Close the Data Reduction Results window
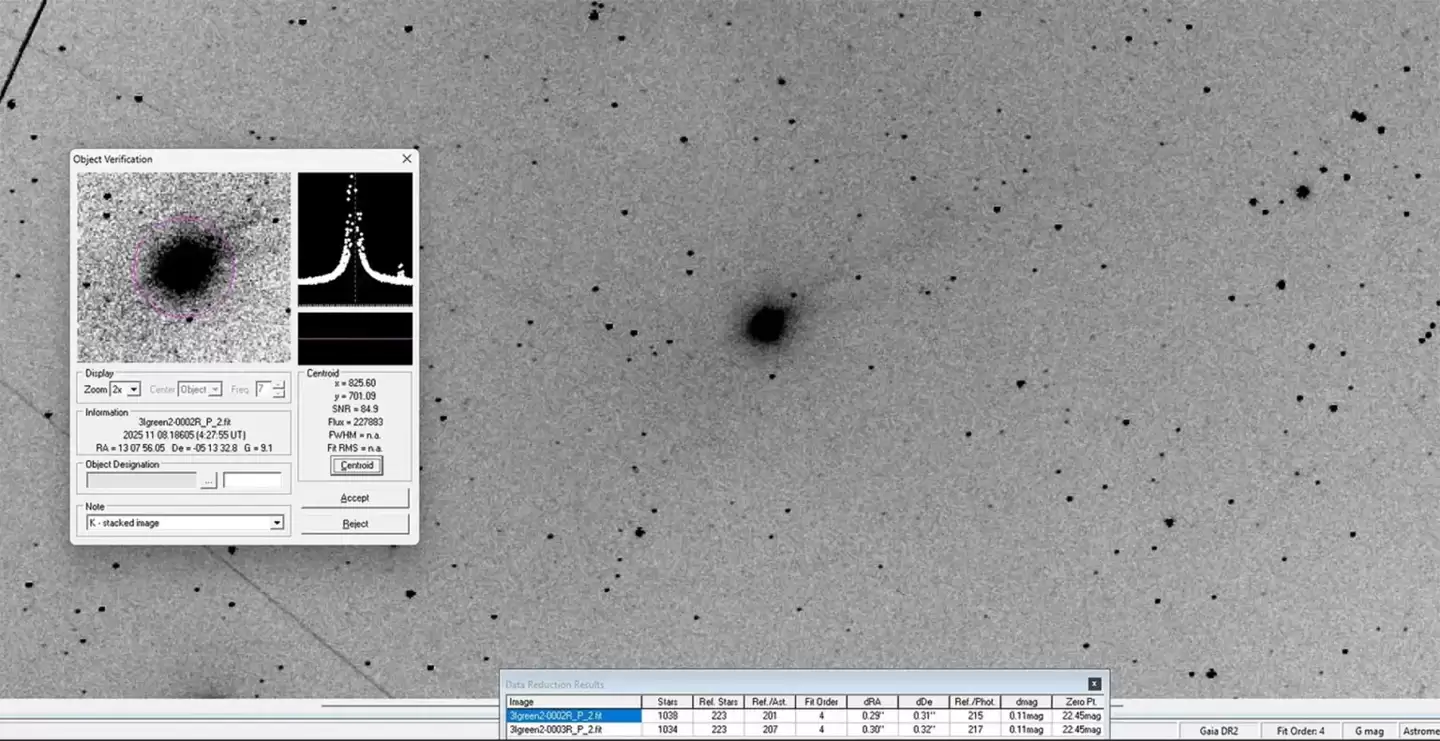Image resolution: width=1440 pixels, height=741 pixels. coord(1093,684)
